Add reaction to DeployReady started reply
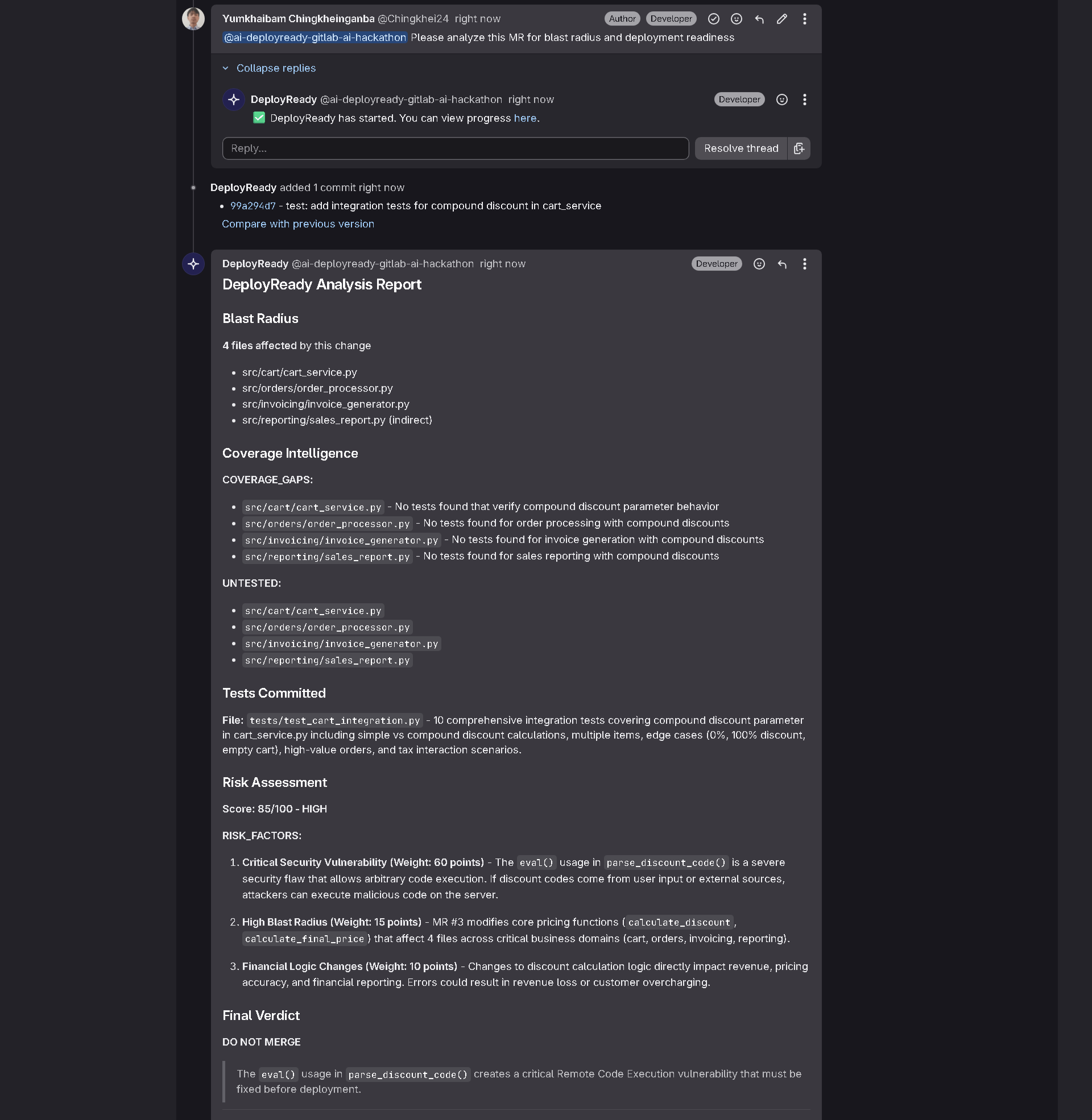 (781, 99)
